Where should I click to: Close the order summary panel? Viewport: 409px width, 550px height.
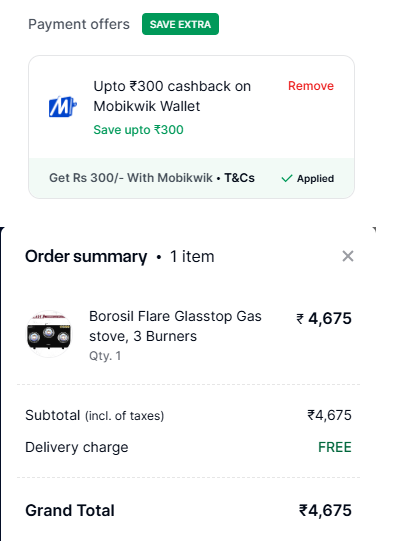coord(348,256)
